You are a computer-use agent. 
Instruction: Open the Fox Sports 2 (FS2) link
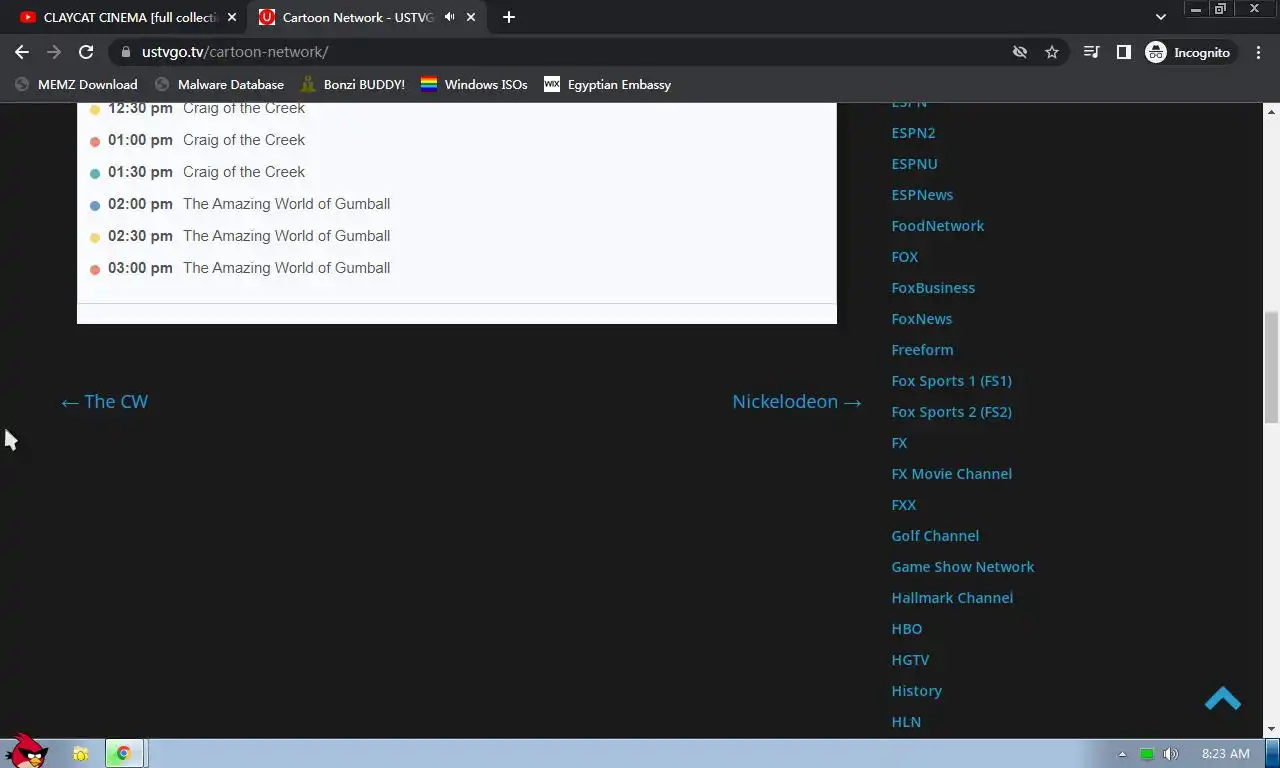(951, 411)
